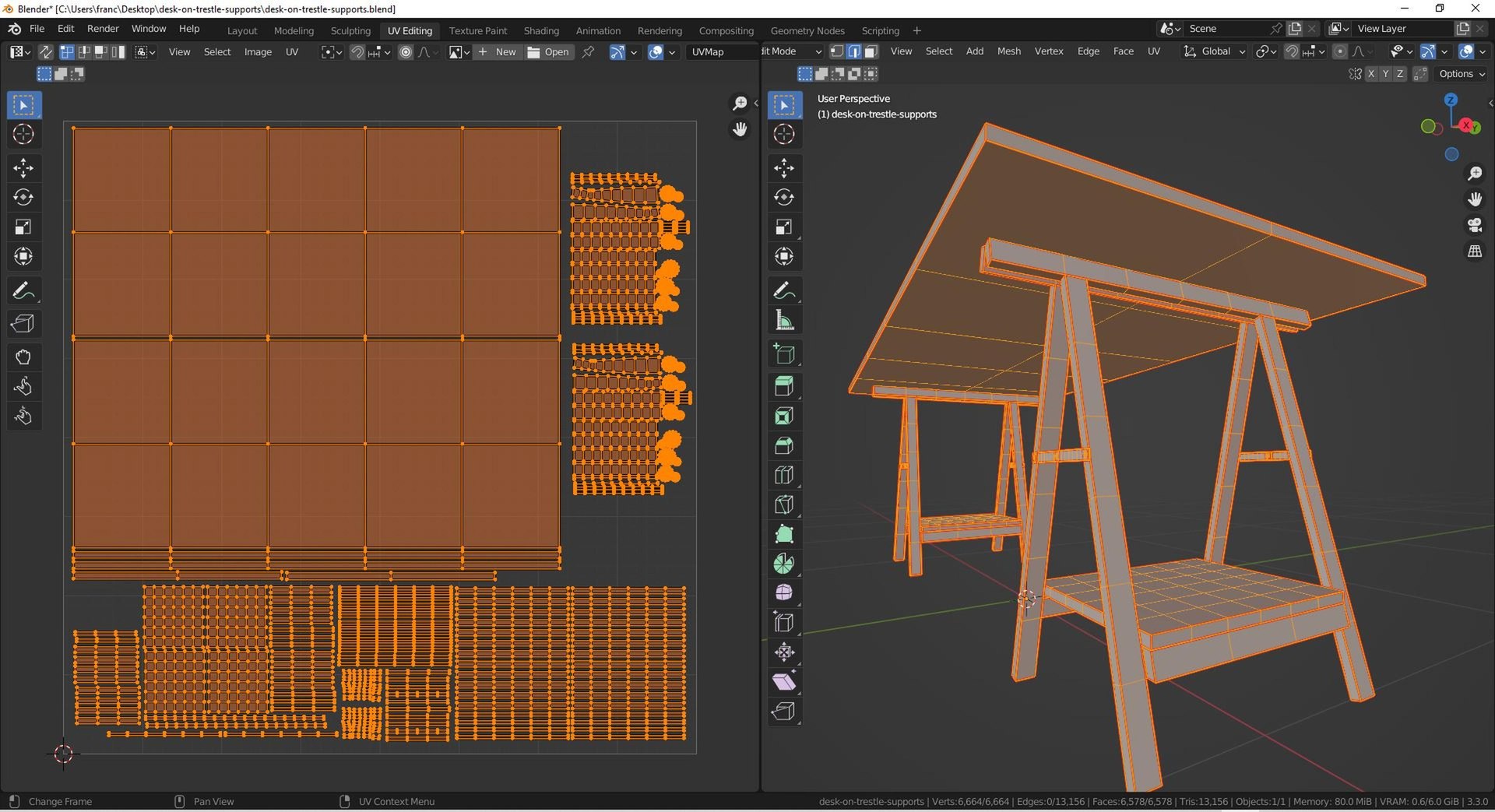Click zoom icon in UV editor

click(x=739, y=104)
